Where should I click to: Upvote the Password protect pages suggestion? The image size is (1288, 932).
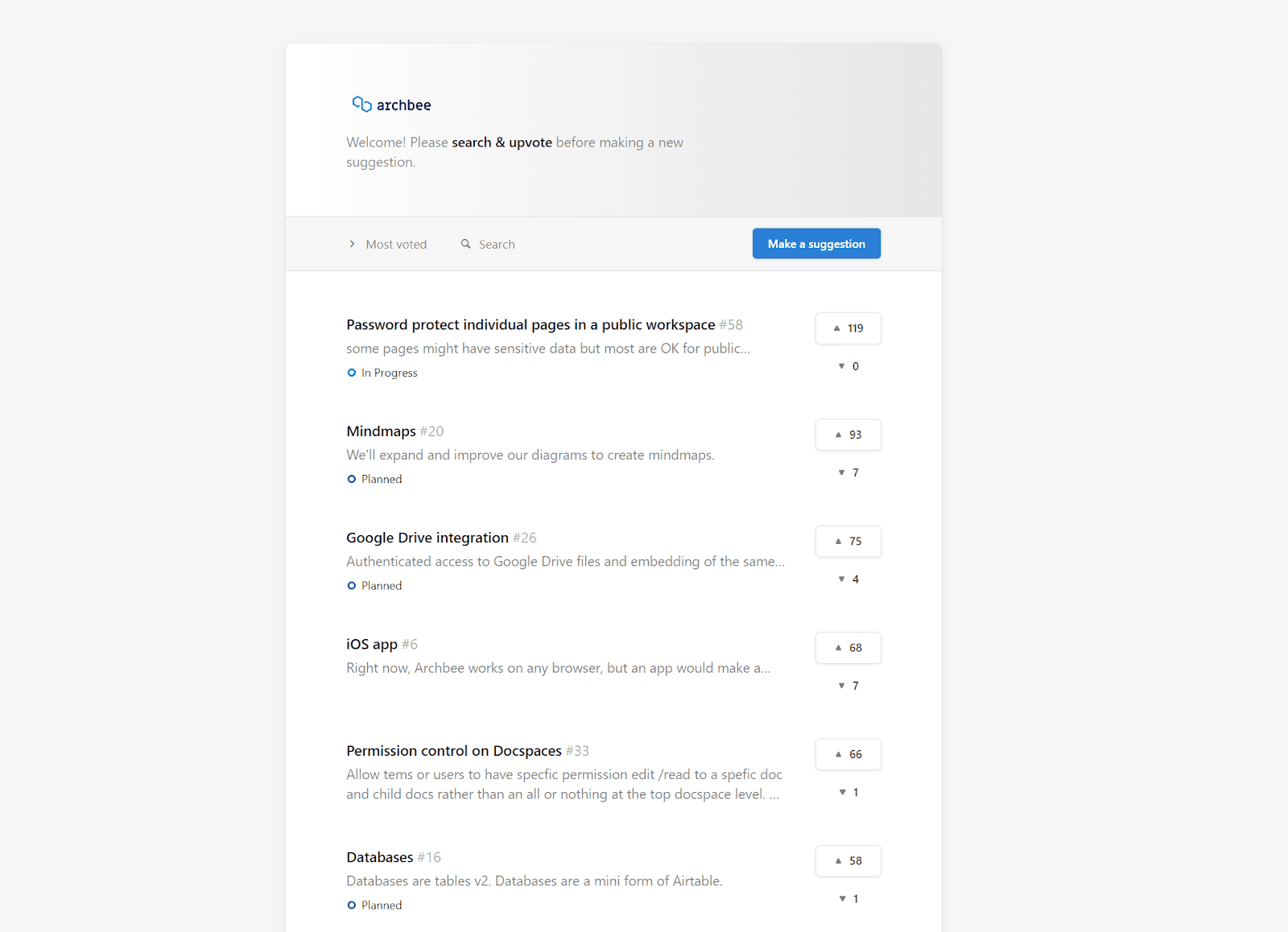tap(848, 328)
